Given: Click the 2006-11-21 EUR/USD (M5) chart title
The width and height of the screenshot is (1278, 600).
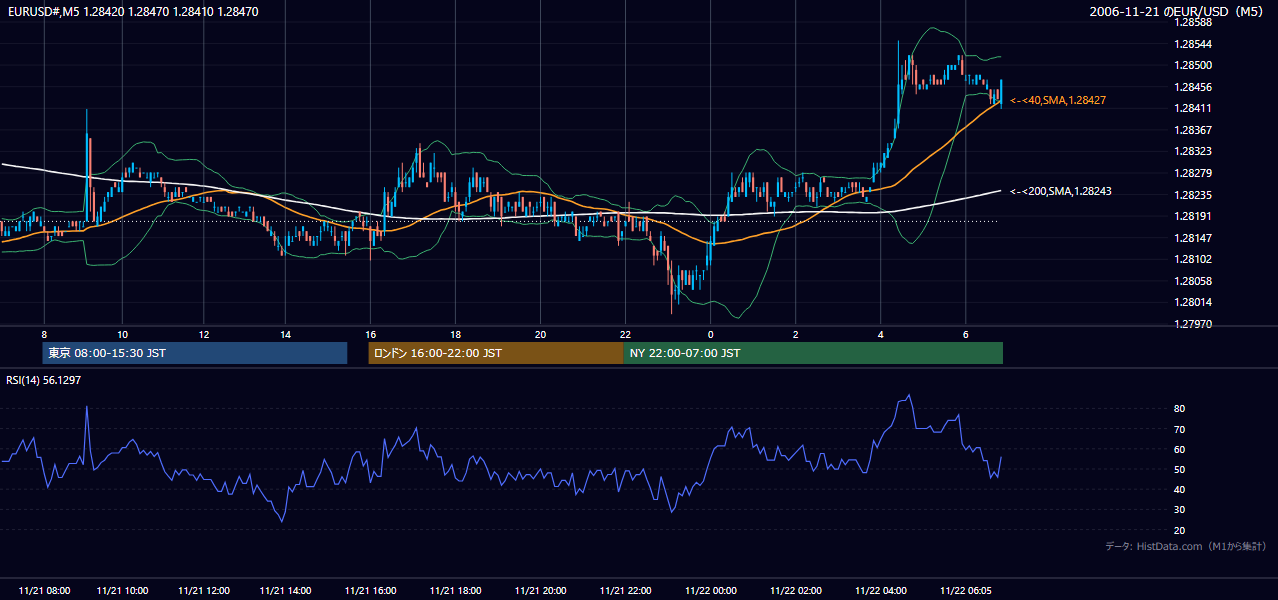Looking at the screenshot, I should tap(1178, 12).
